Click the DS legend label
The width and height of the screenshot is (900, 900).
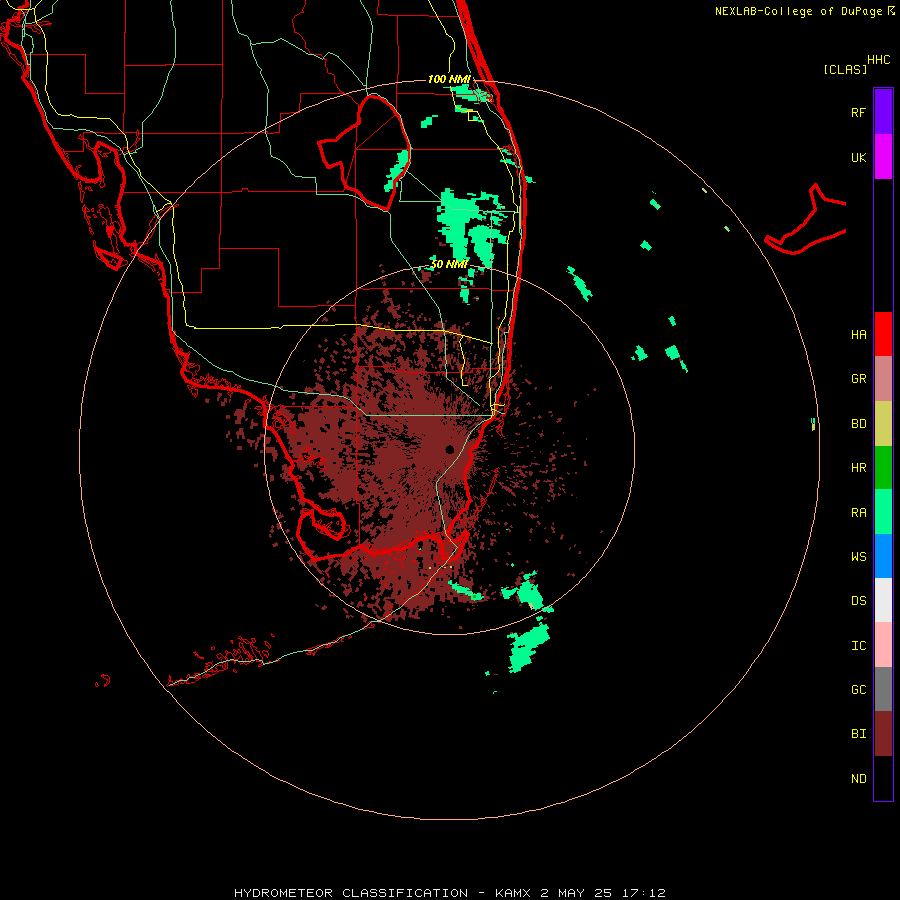coord(858,601)
